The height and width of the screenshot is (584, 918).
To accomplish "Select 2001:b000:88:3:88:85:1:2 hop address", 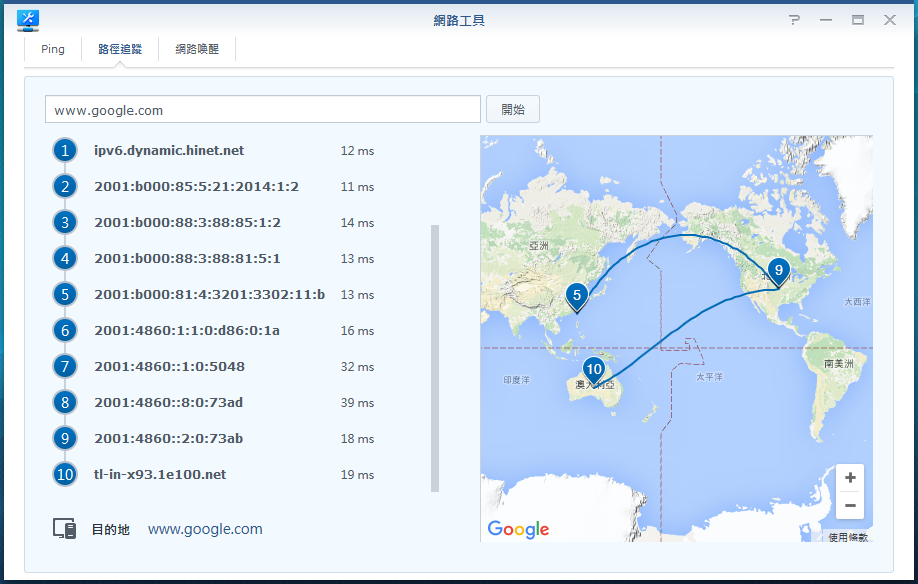I will tap(187, 222).
